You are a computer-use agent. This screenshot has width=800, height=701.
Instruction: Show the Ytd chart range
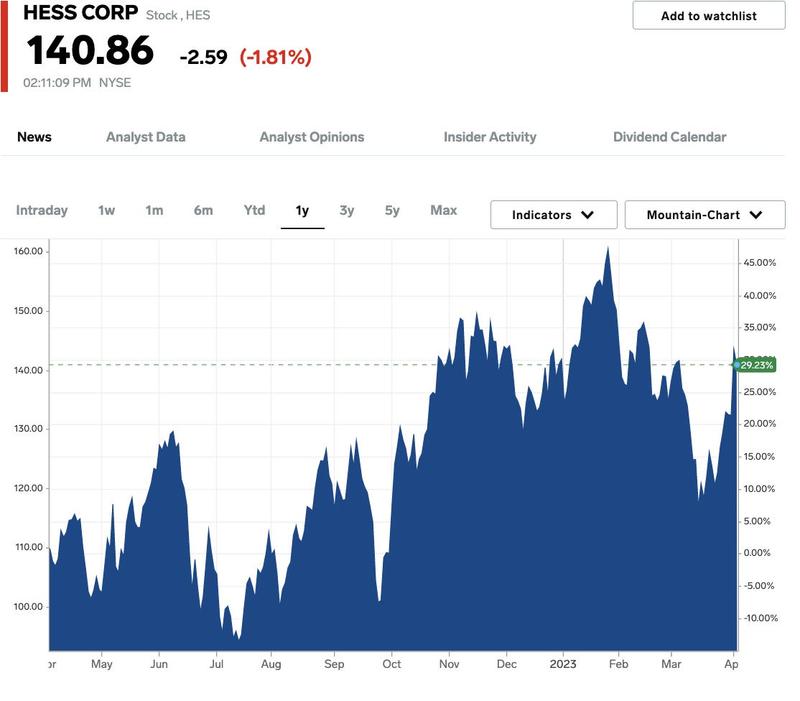pos(254,210)
